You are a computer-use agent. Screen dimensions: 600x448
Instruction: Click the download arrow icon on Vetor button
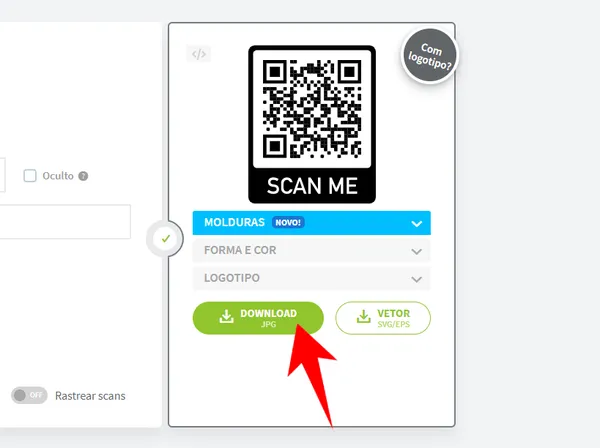coord(364,316)
